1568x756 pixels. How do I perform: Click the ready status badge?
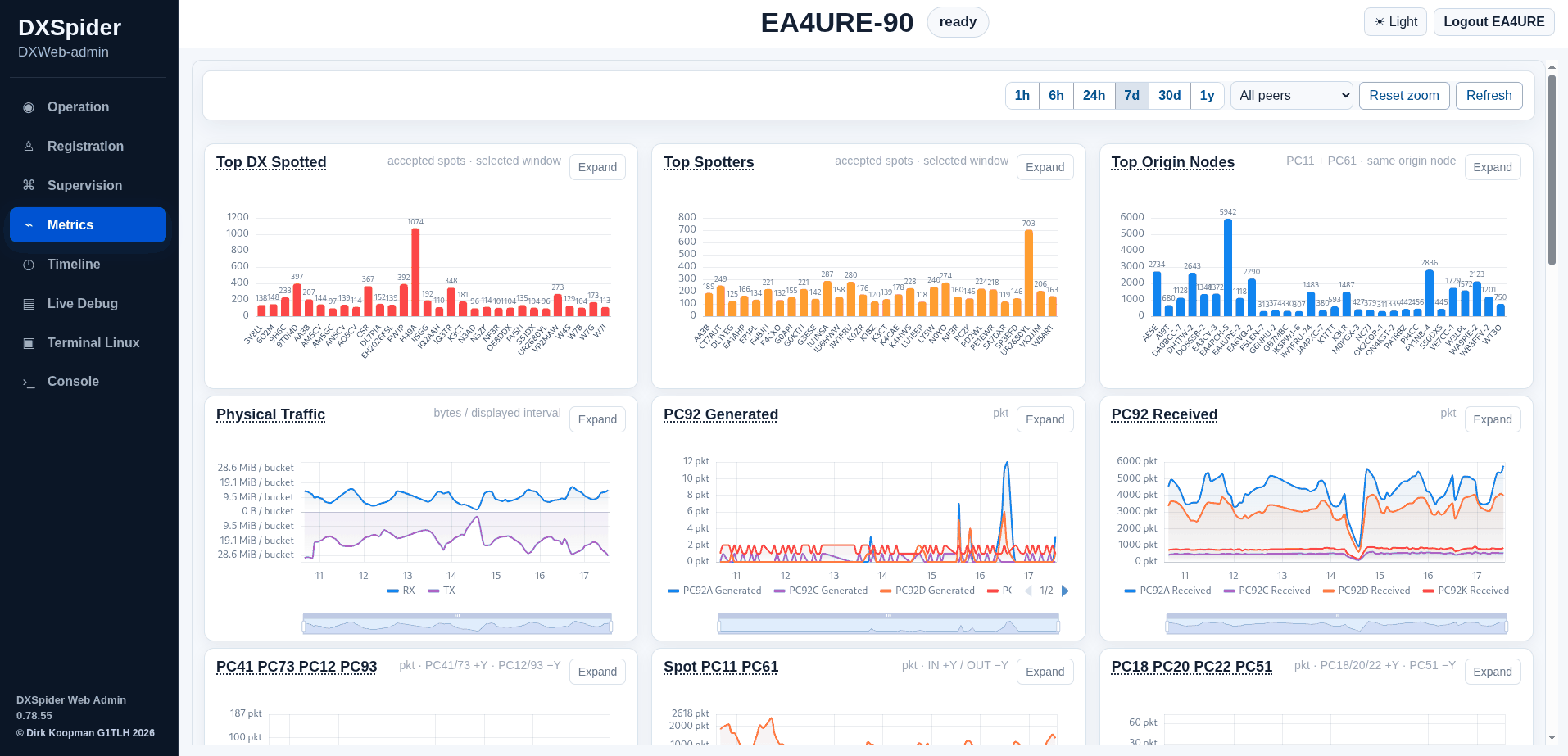click(958, 22)
